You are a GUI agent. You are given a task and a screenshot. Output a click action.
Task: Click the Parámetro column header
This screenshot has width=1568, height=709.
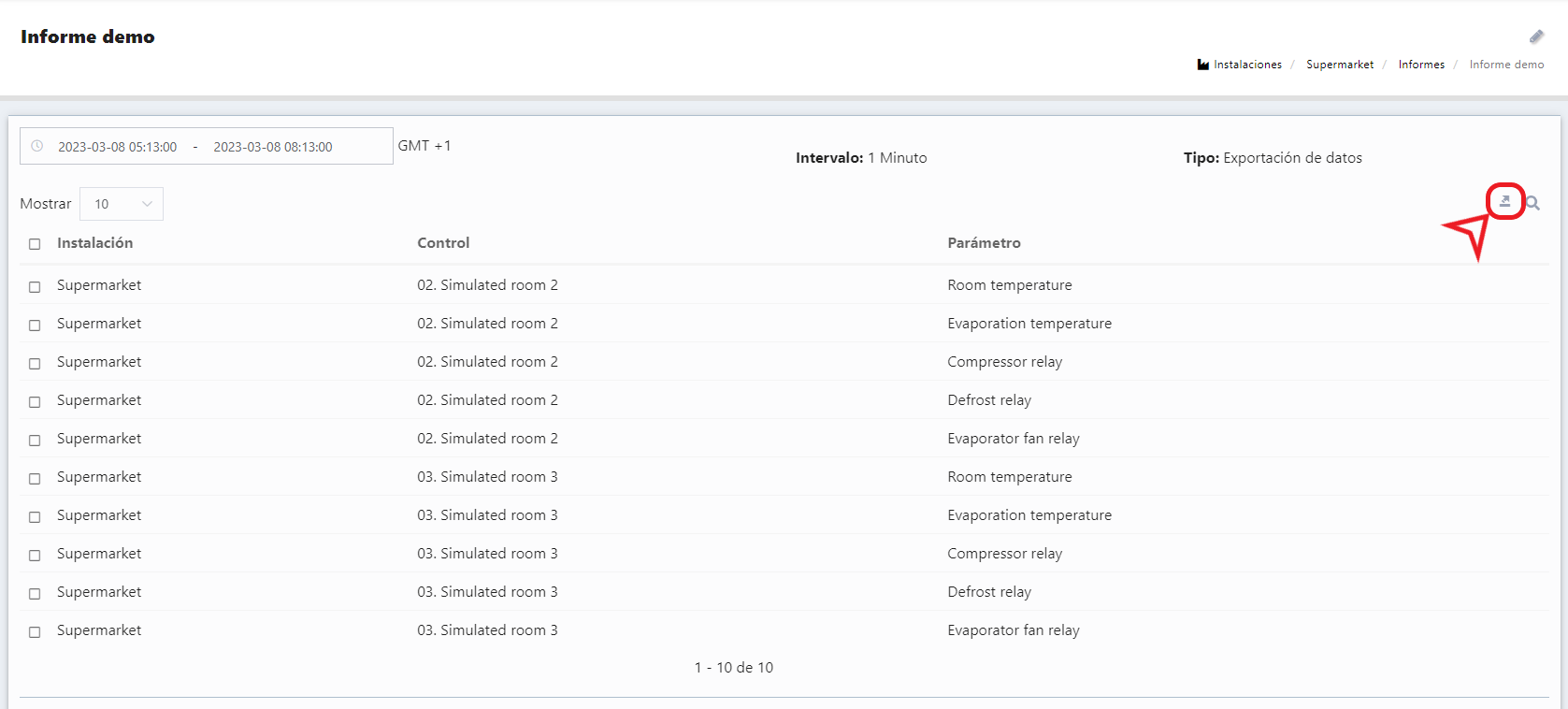click(x=984, y=243)
